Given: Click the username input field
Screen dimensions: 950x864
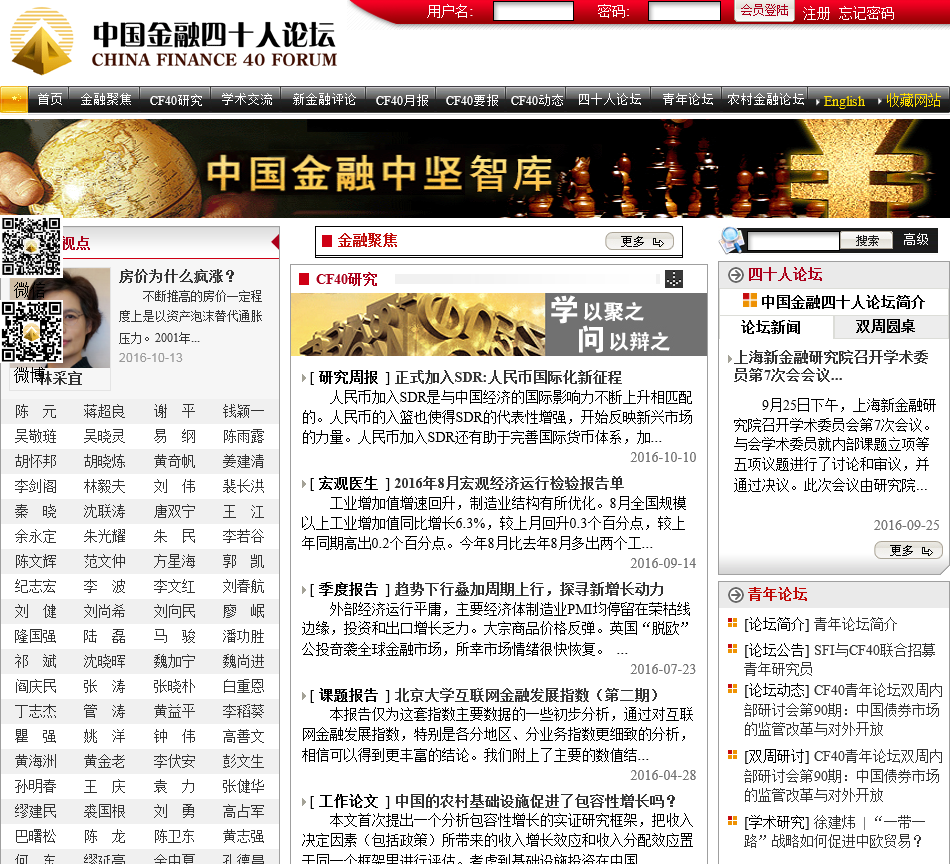Looking at the screenshot, I should tap(533, 11).
